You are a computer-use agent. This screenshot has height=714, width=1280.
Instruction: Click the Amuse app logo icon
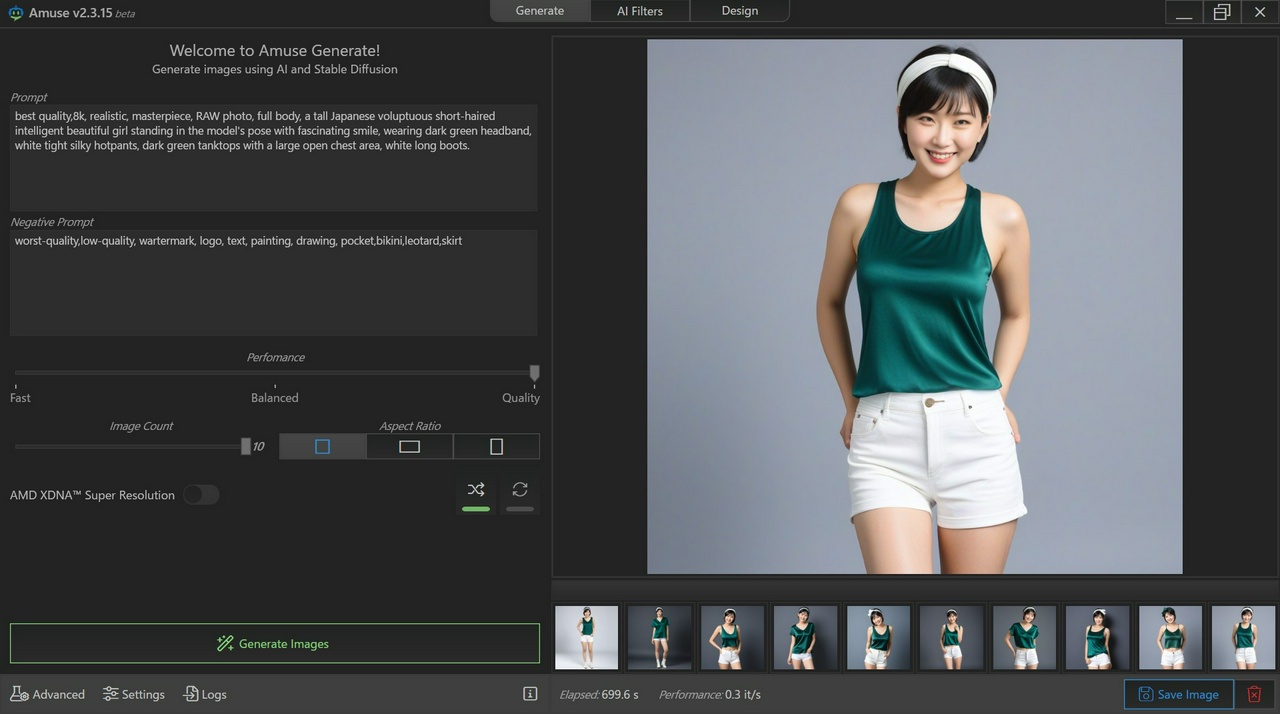[x=16, y=13]
